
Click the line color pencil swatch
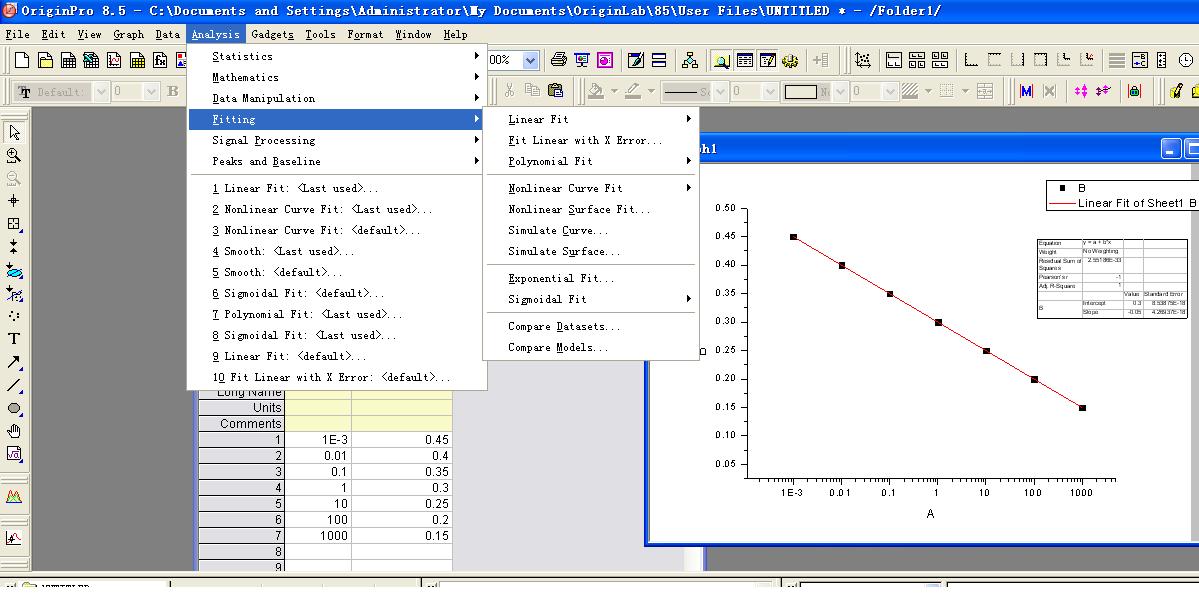tap(633, 91)
